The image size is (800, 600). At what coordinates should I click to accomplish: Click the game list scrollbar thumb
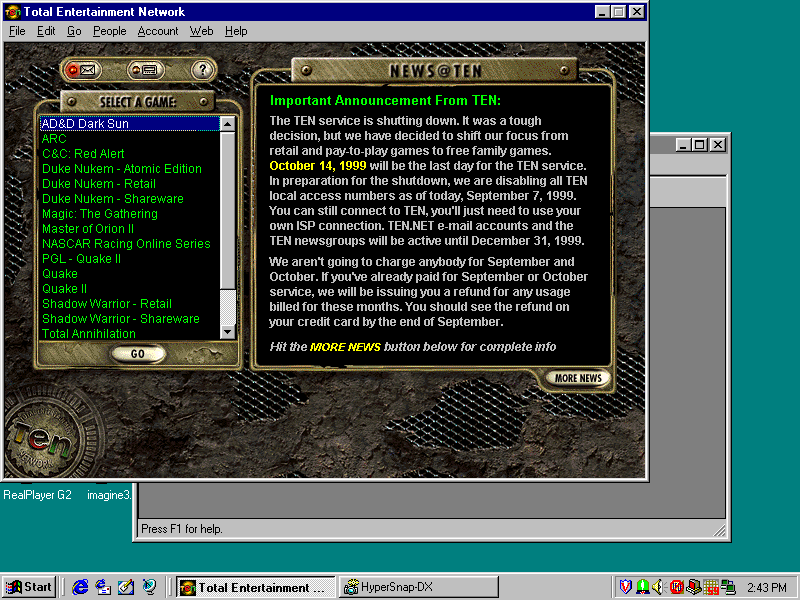228,211
